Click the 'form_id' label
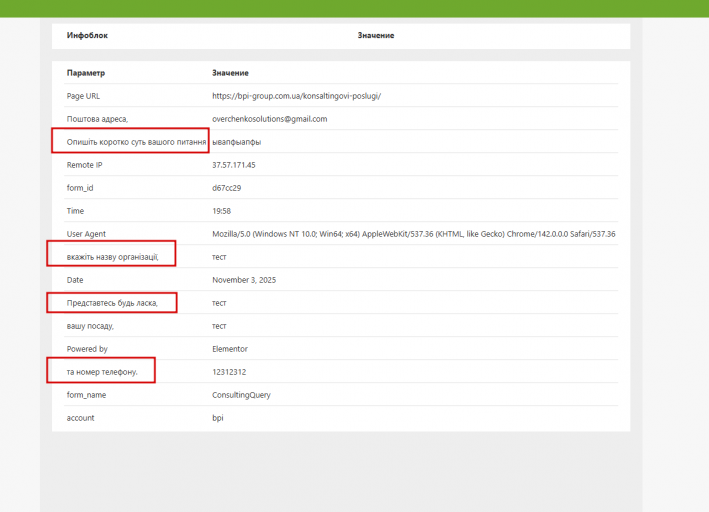The width and height of the screenshot is (709, 512). coord(80,188)
